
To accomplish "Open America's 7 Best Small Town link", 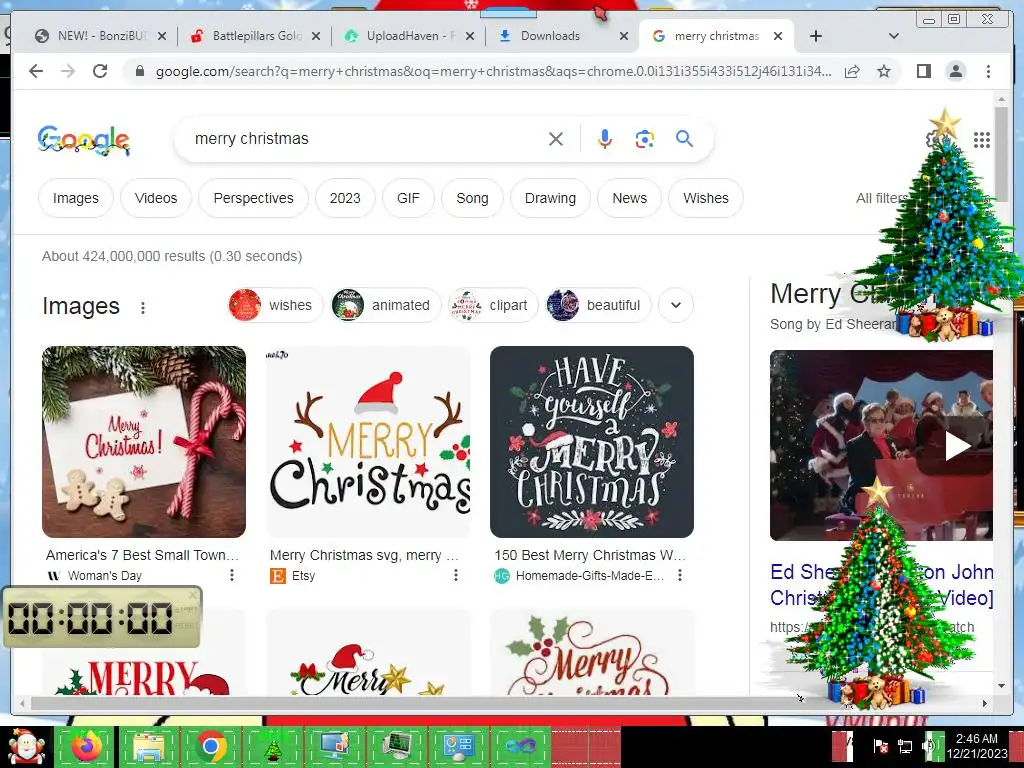I will click(142, 555).
